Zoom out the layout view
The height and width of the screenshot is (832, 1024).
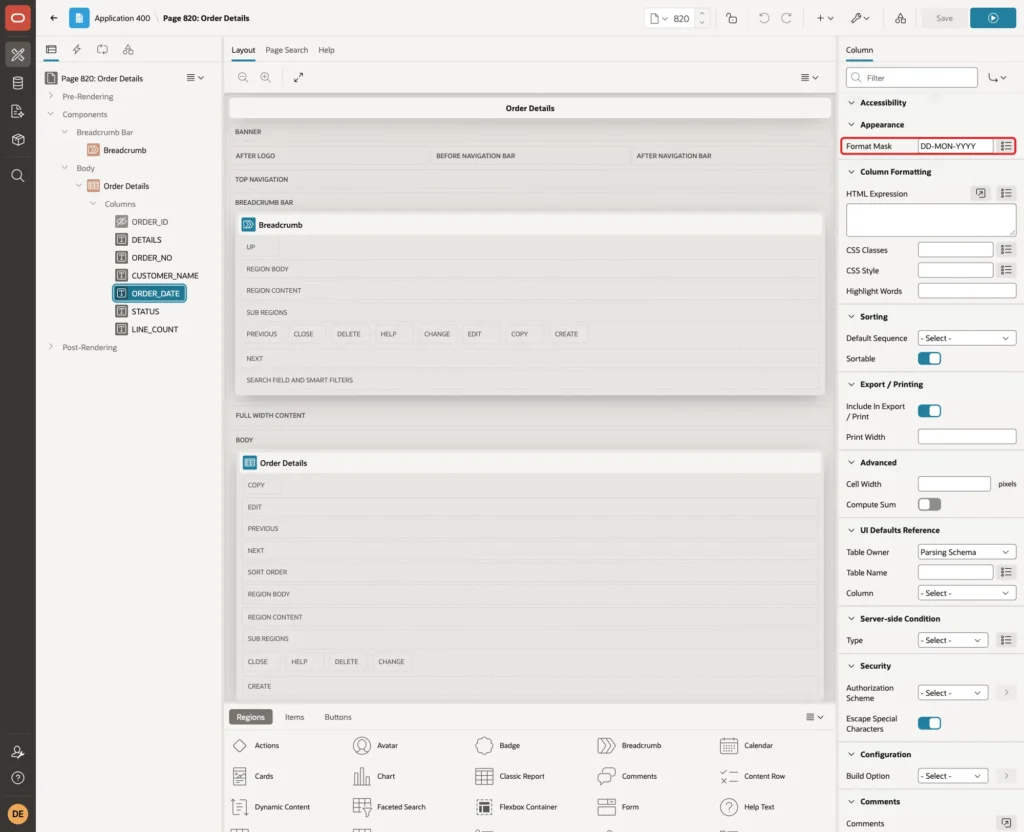[x=243, y=77]
